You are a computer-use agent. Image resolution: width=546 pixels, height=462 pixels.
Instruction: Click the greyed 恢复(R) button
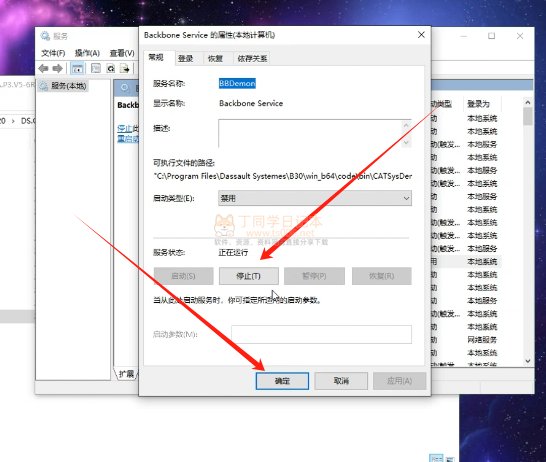click(382, 276)
